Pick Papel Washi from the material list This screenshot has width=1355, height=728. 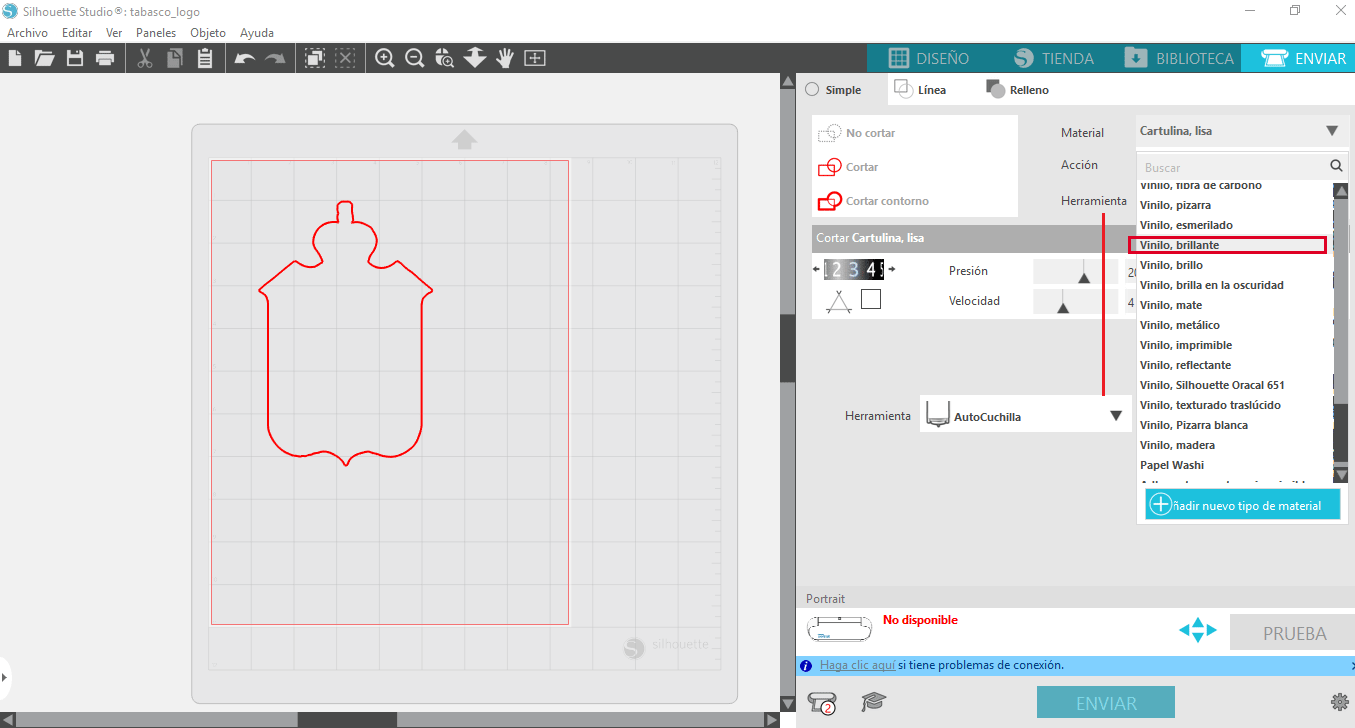(x=1235, y=465)
